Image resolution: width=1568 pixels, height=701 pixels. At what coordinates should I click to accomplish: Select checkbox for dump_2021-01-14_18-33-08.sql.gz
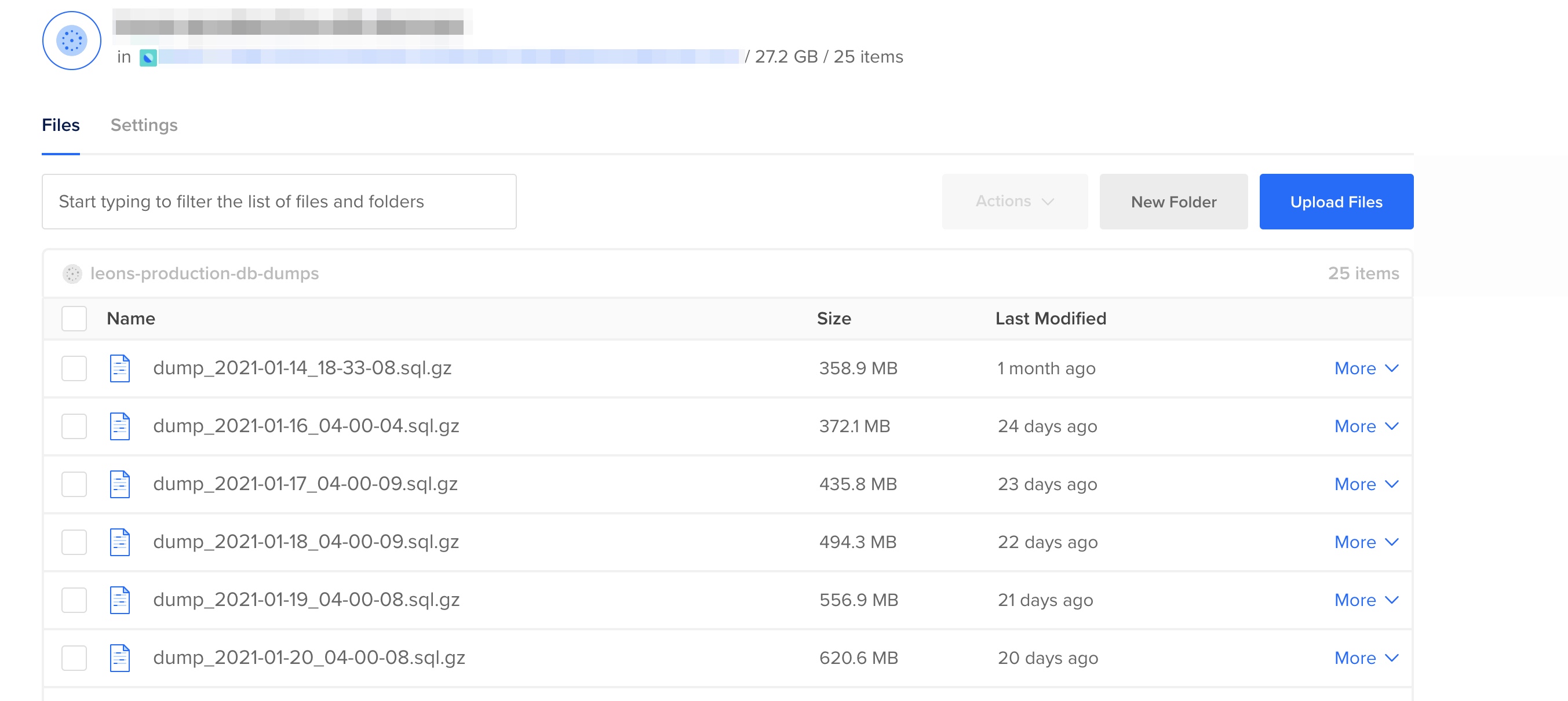coord(74,368)
